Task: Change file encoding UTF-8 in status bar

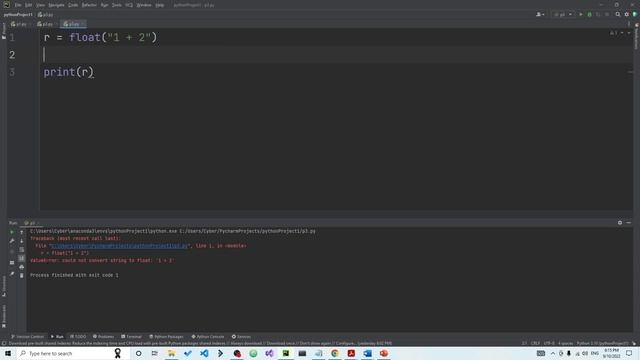Action: pyautogui.click(x=549, y=343)
